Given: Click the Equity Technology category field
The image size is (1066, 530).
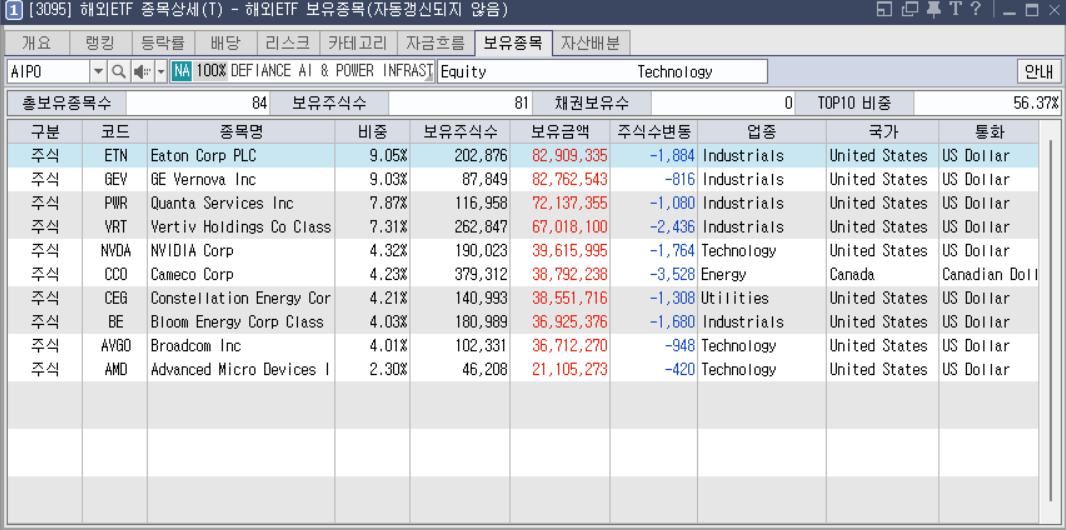Looking at the screenshot, I should (602, 71).
